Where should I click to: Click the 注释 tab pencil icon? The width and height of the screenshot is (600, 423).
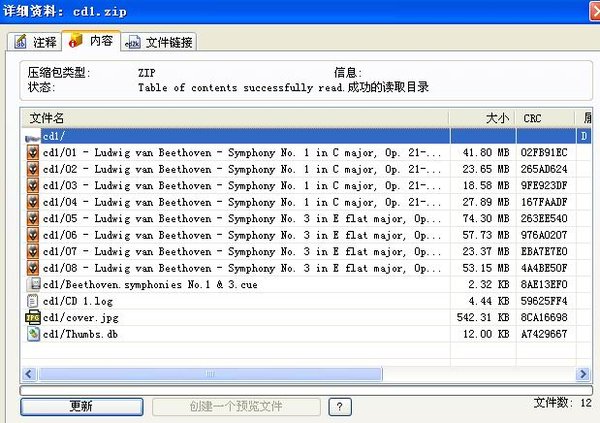(x=20, y=42)
